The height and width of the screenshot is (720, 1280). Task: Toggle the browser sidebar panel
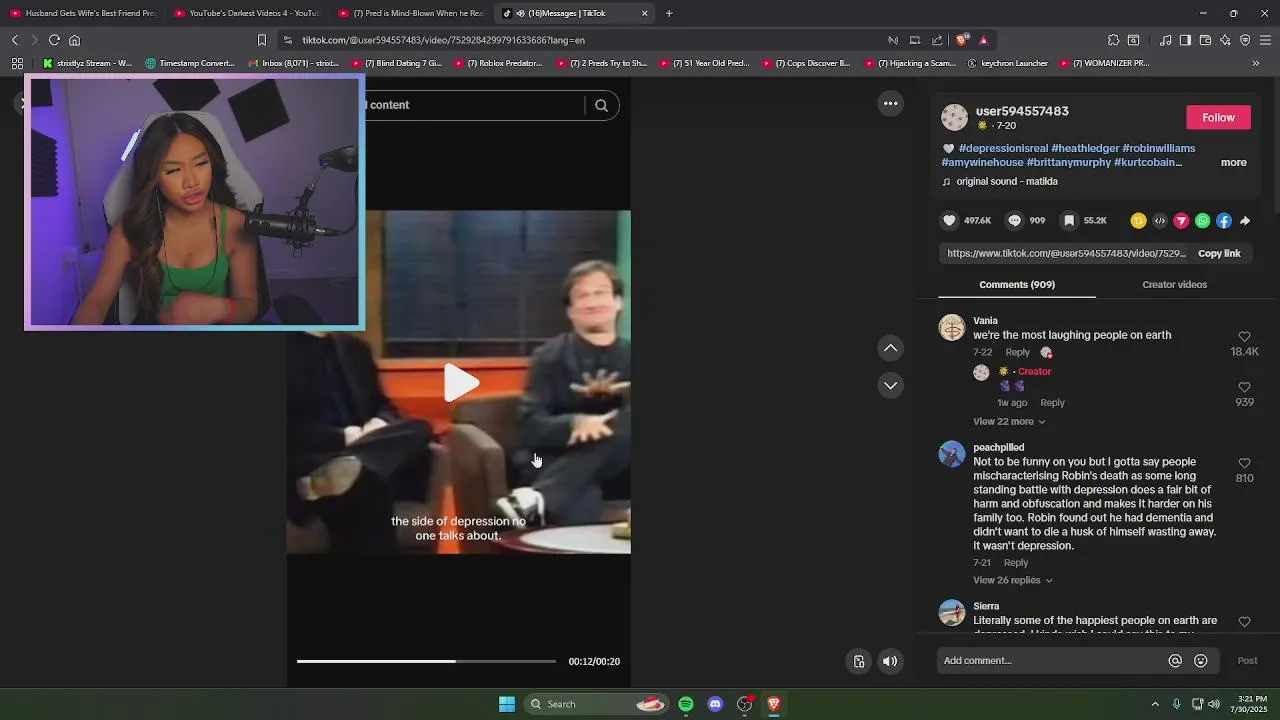(1185, 40)
